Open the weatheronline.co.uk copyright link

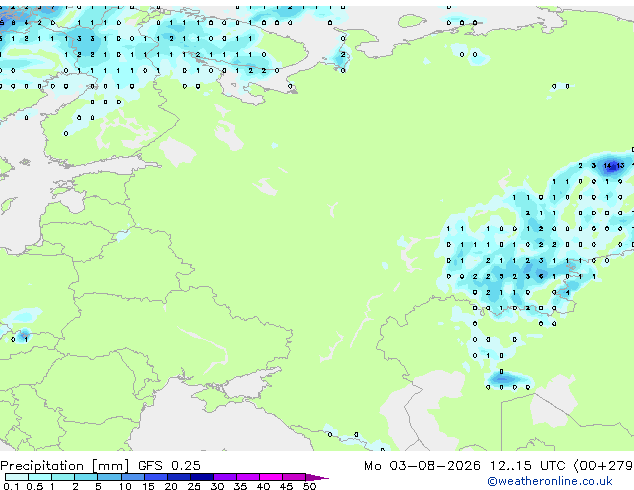click(x=550, y=481)
